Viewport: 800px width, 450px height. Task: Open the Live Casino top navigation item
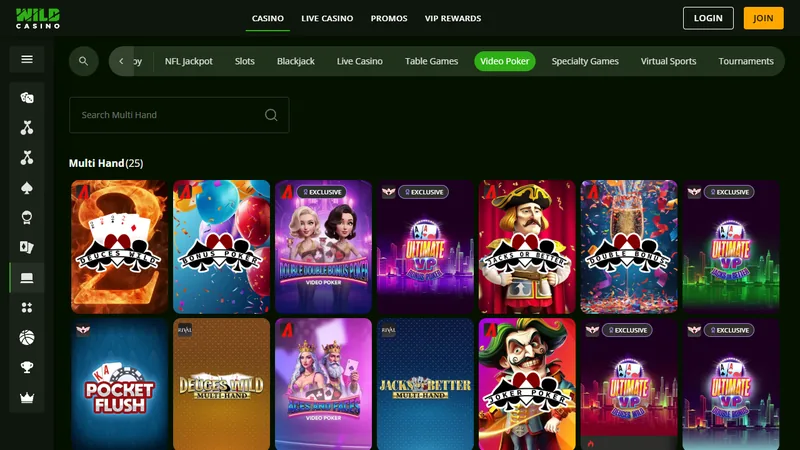(x=327, y=18)
